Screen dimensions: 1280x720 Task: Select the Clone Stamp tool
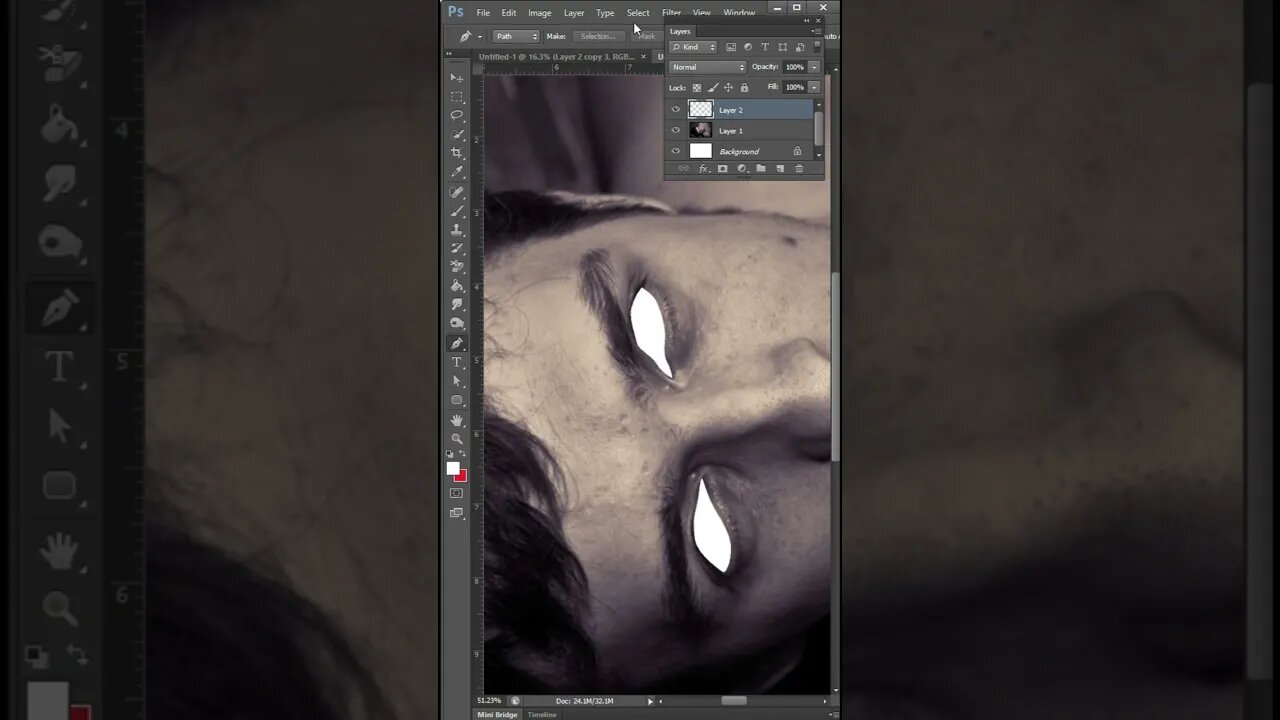point(457,229)
